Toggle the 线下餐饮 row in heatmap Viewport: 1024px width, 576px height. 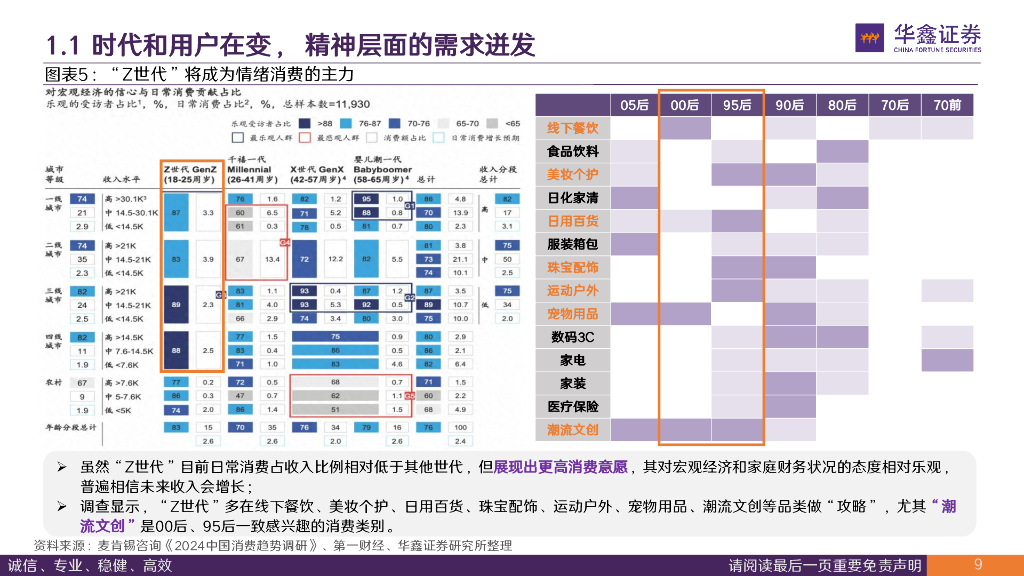(x=573, y=128)
